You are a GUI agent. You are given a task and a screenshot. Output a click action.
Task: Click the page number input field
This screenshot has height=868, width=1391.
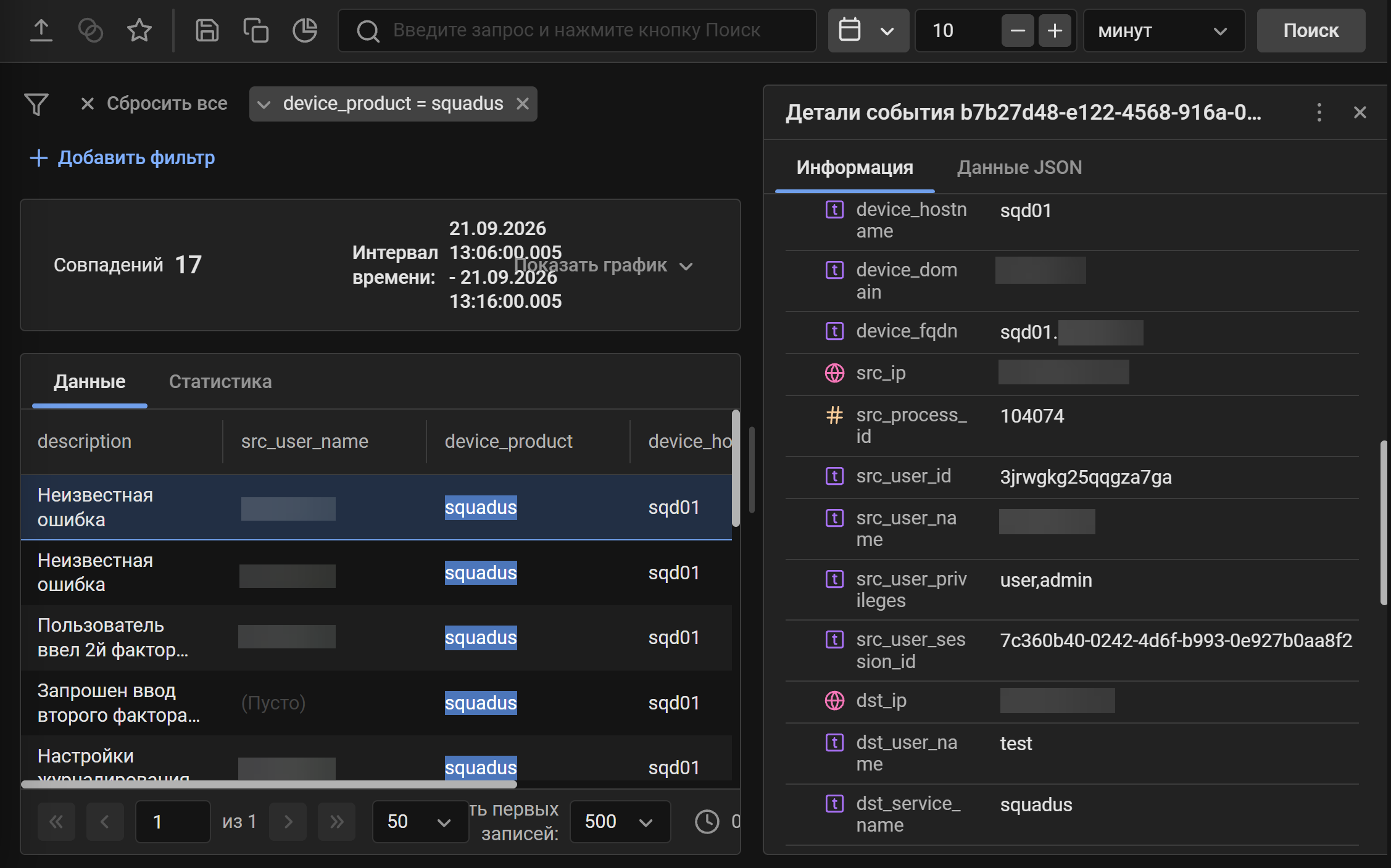point(173,822)
